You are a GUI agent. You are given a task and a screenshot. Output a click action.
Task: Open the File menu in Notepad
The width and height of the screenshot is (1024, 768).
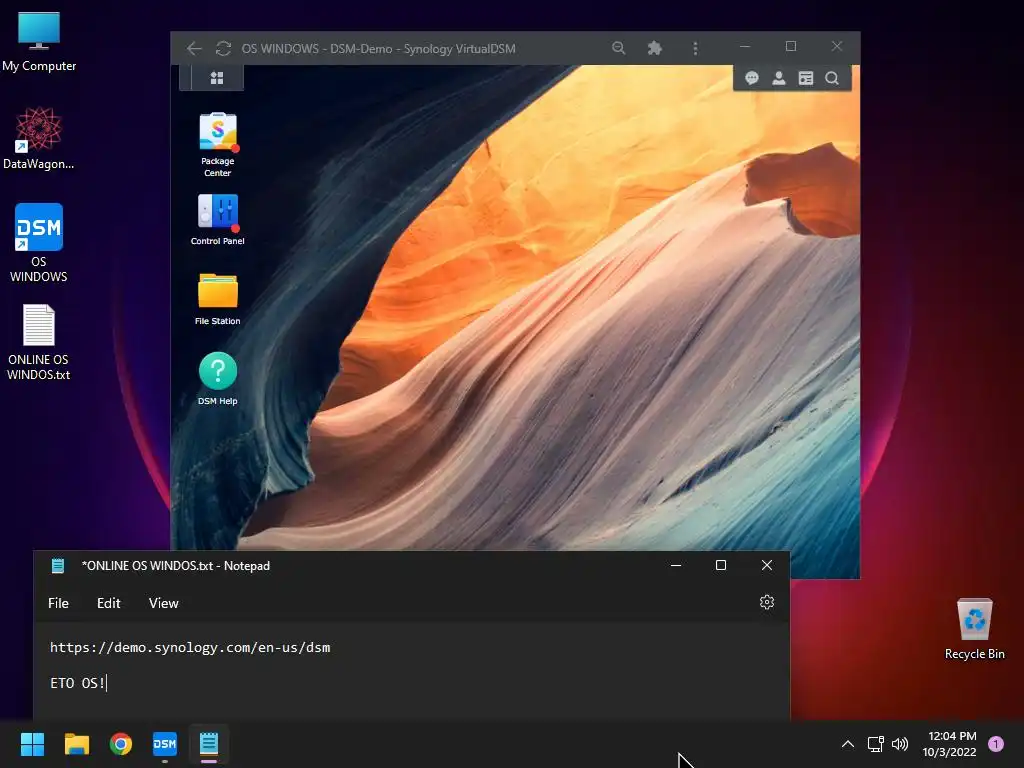[x=58, y=603]
